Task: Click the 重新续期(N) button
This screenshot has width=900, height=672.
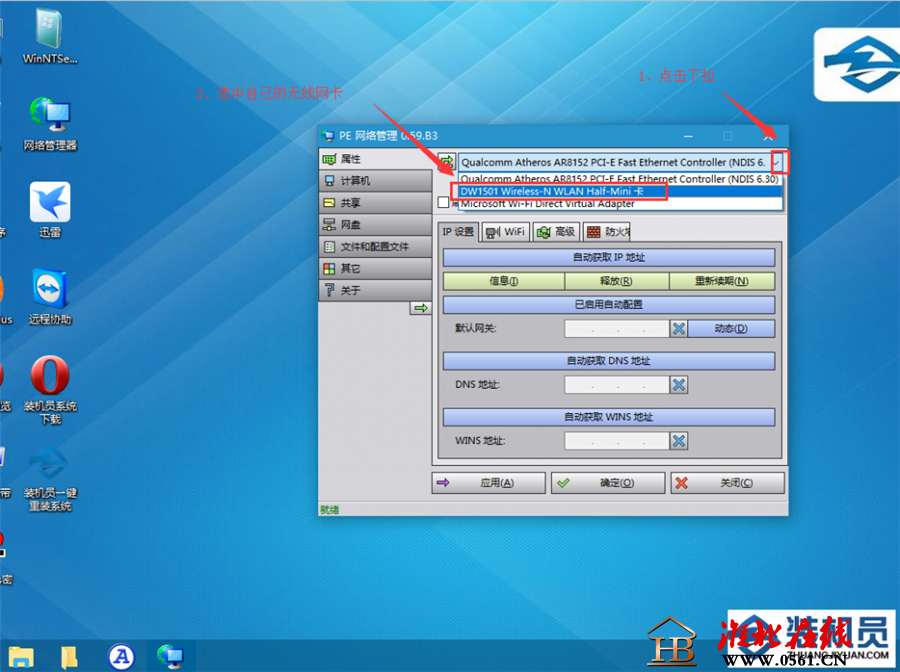Action: (x=722, y=281)
